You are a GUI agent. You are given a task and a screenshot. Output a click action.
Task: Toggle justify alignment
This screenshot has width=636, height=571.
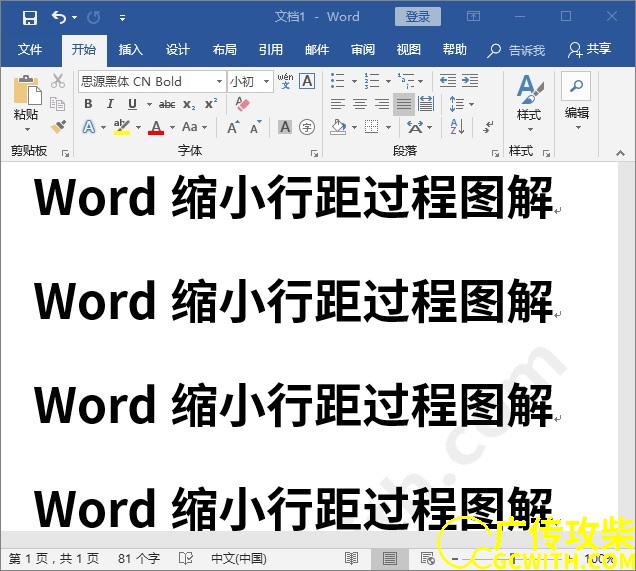404,104
